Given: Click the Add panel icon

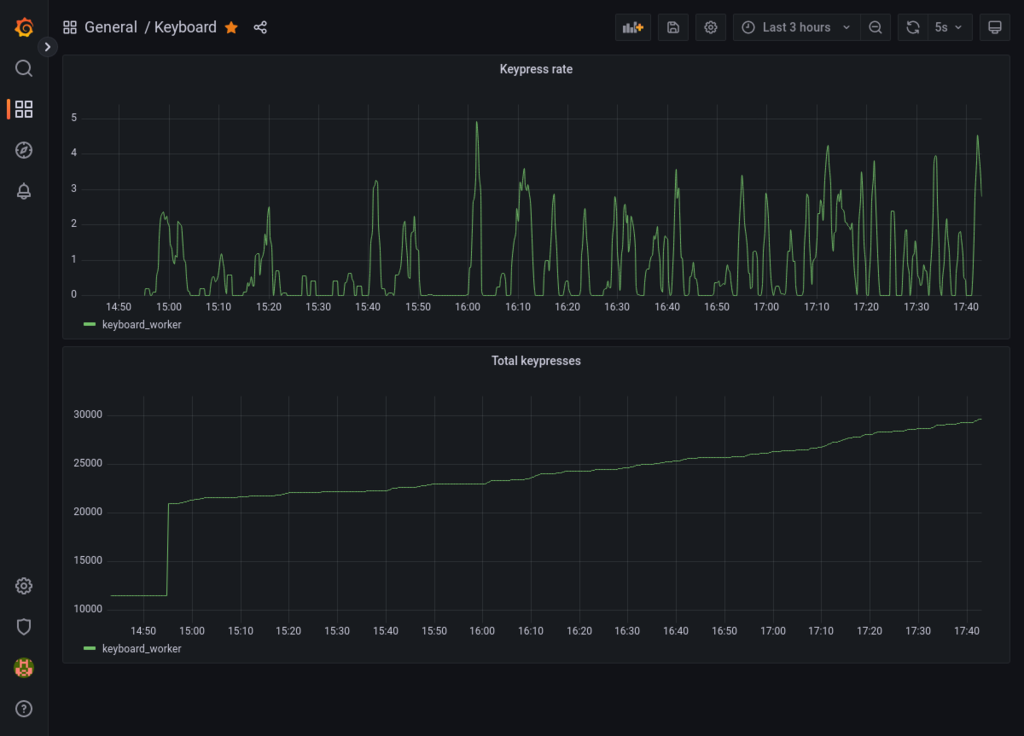Looking at the screenshot, I should click(x=633, y=27).
